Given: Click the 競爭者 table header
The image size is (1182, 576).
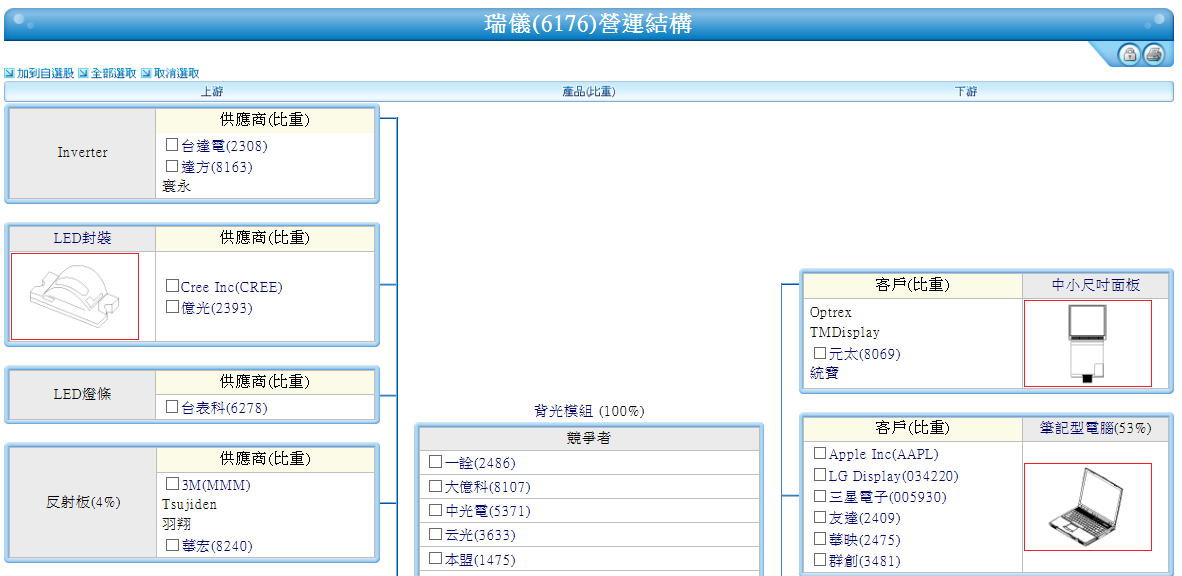Looking at the screenshot, I should coord(589,439).
